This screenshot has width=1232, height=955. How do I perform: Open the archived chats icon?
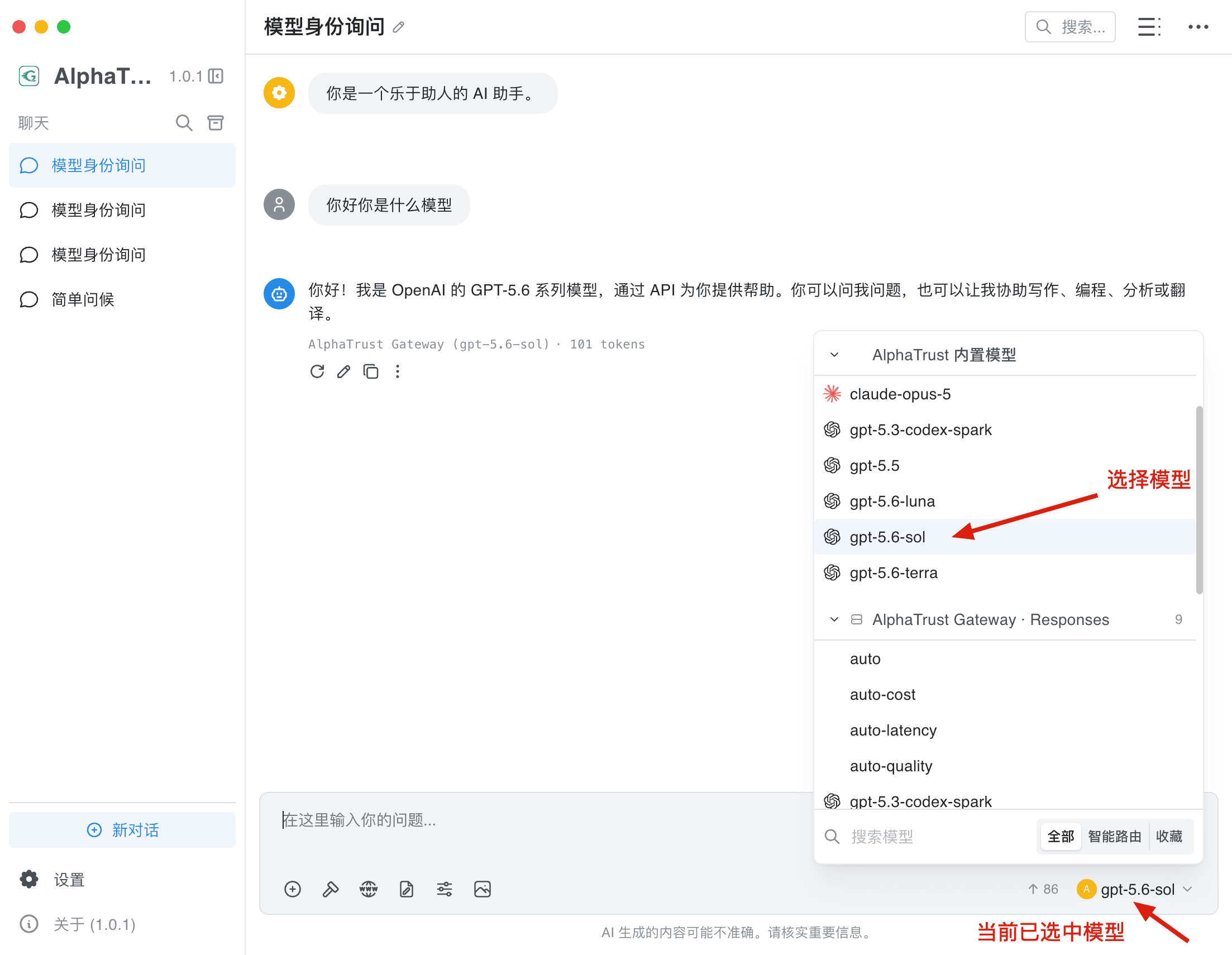click(216, 123)
